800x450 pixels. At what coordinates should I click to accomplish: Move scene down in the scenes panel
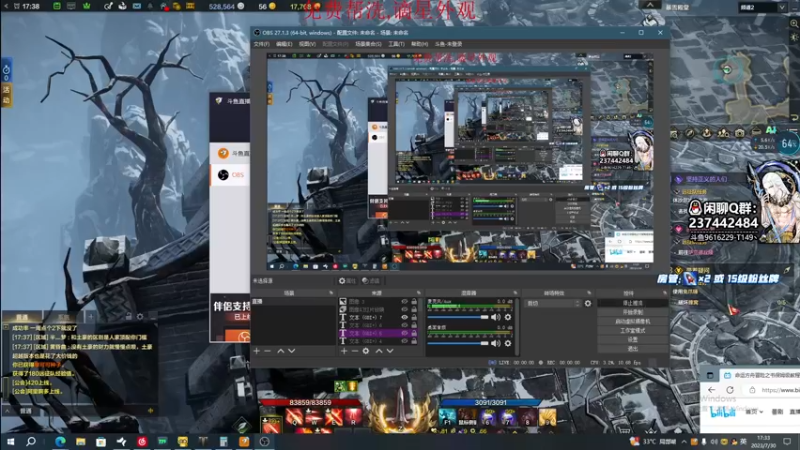point(292,351)
